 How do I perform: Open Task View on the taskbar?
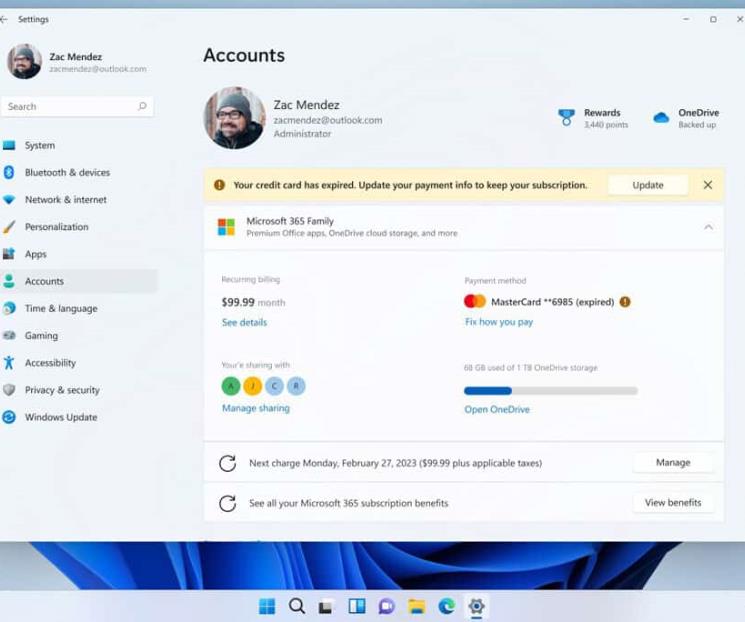point(326,606)
